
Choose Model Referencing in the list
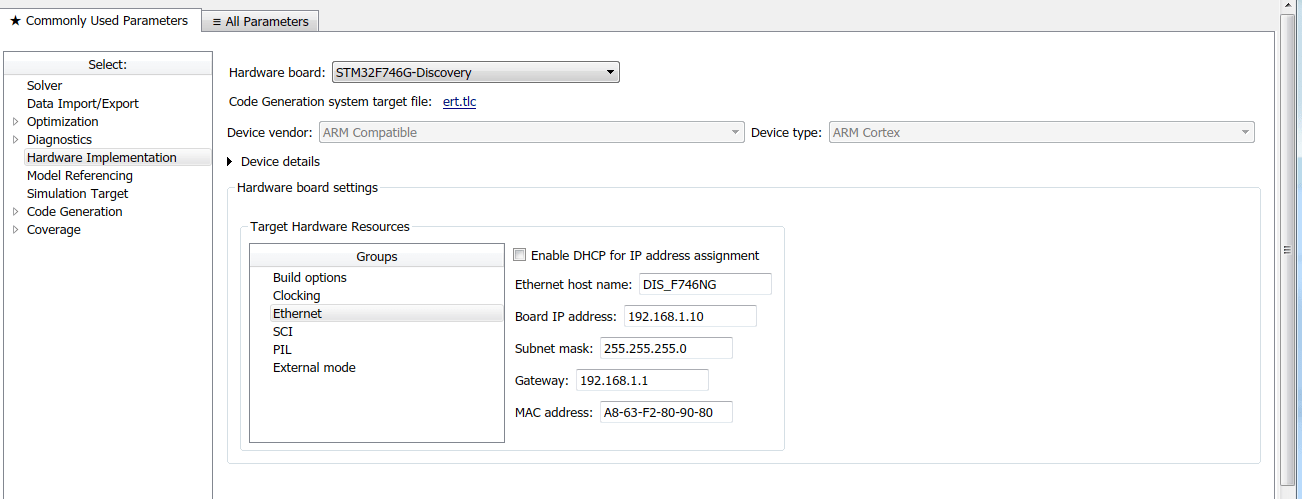[79, 176]
